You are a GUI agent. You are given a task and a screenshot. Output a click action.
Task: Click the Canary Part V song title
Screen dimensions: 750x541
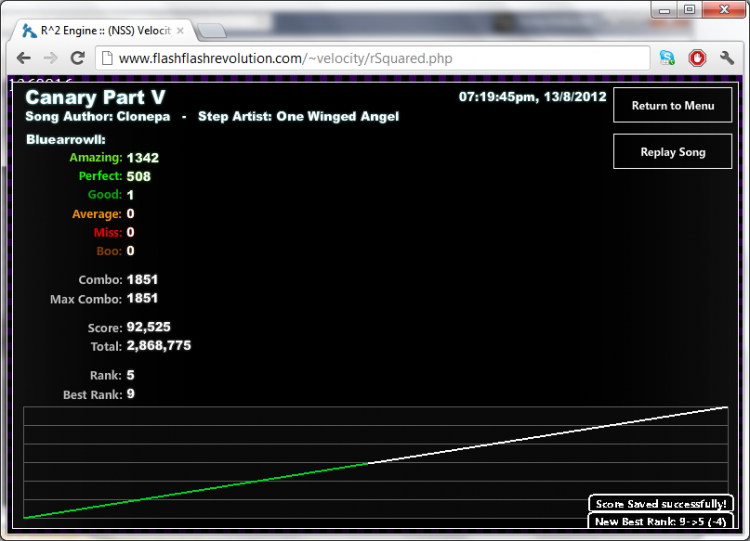(x=95, y=98)
